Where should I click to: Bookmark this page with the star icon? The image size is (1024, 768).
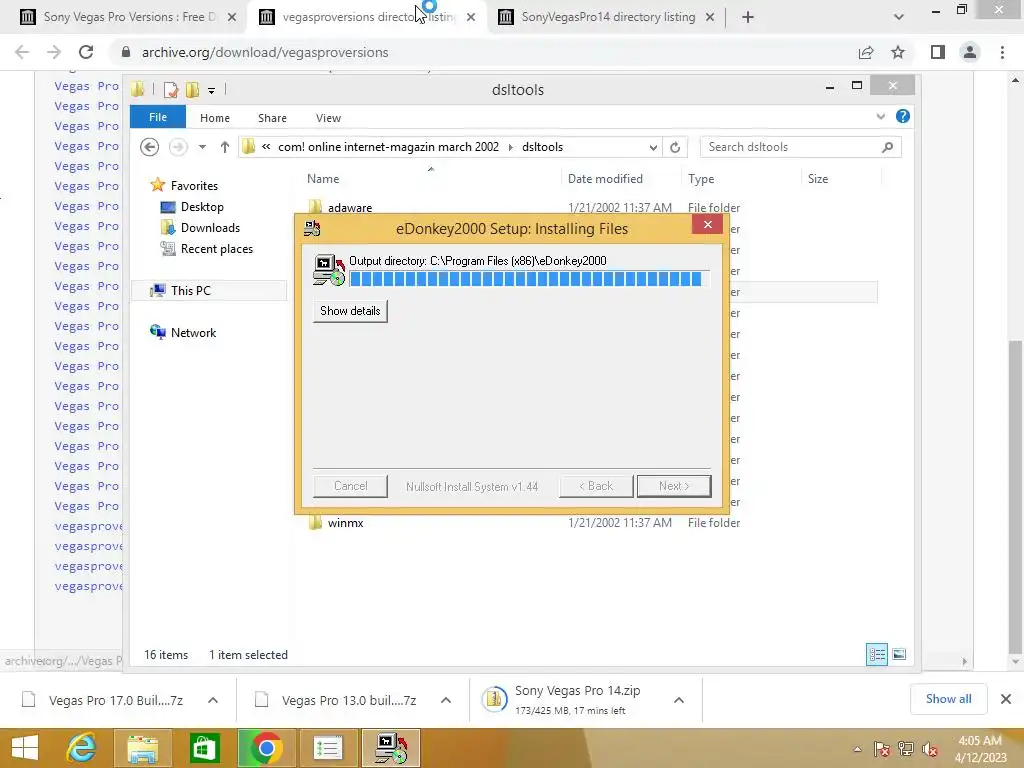click(898, 52)
